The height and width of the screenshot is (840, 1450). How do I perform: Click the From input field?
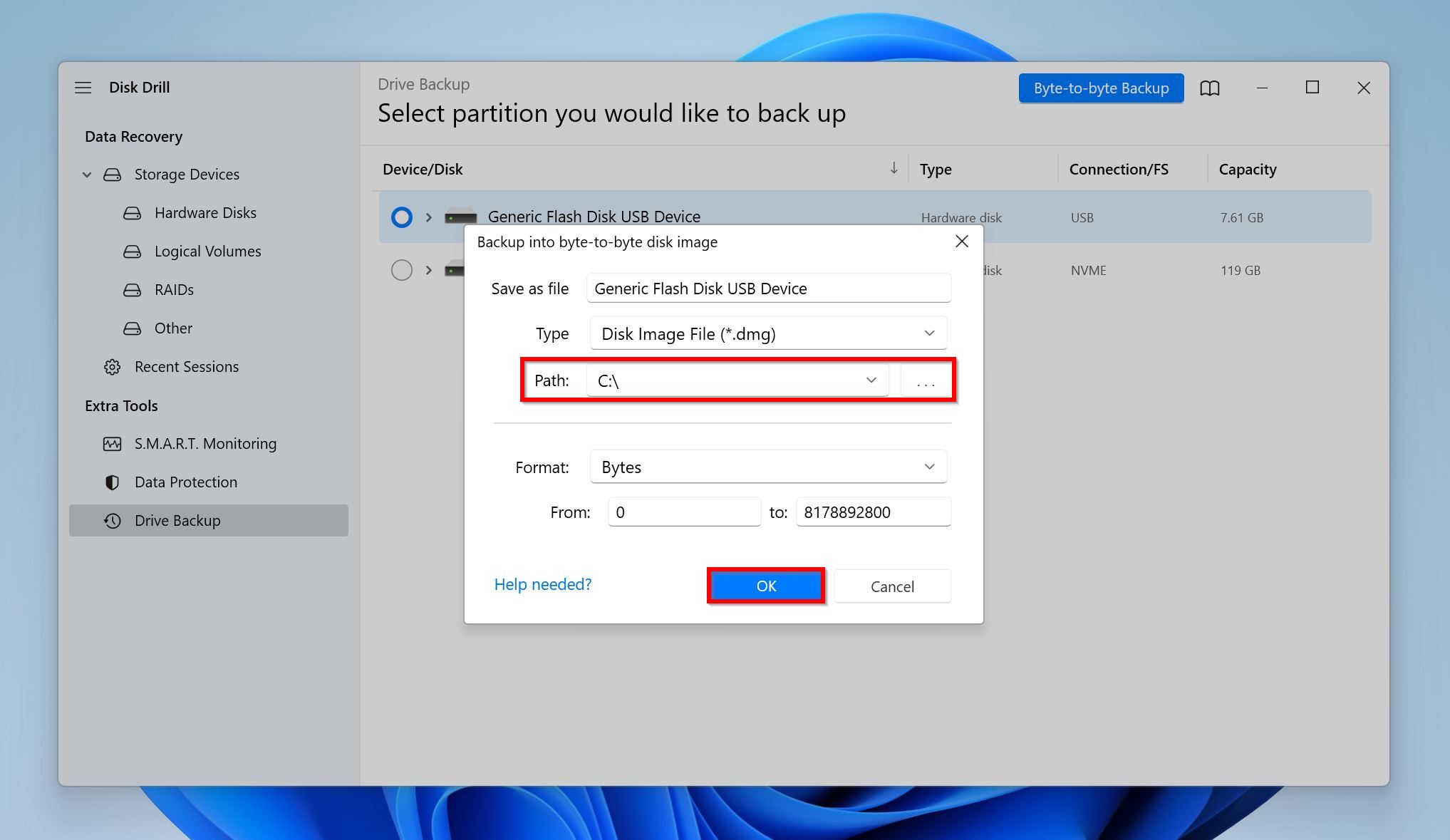click(683, 511)
